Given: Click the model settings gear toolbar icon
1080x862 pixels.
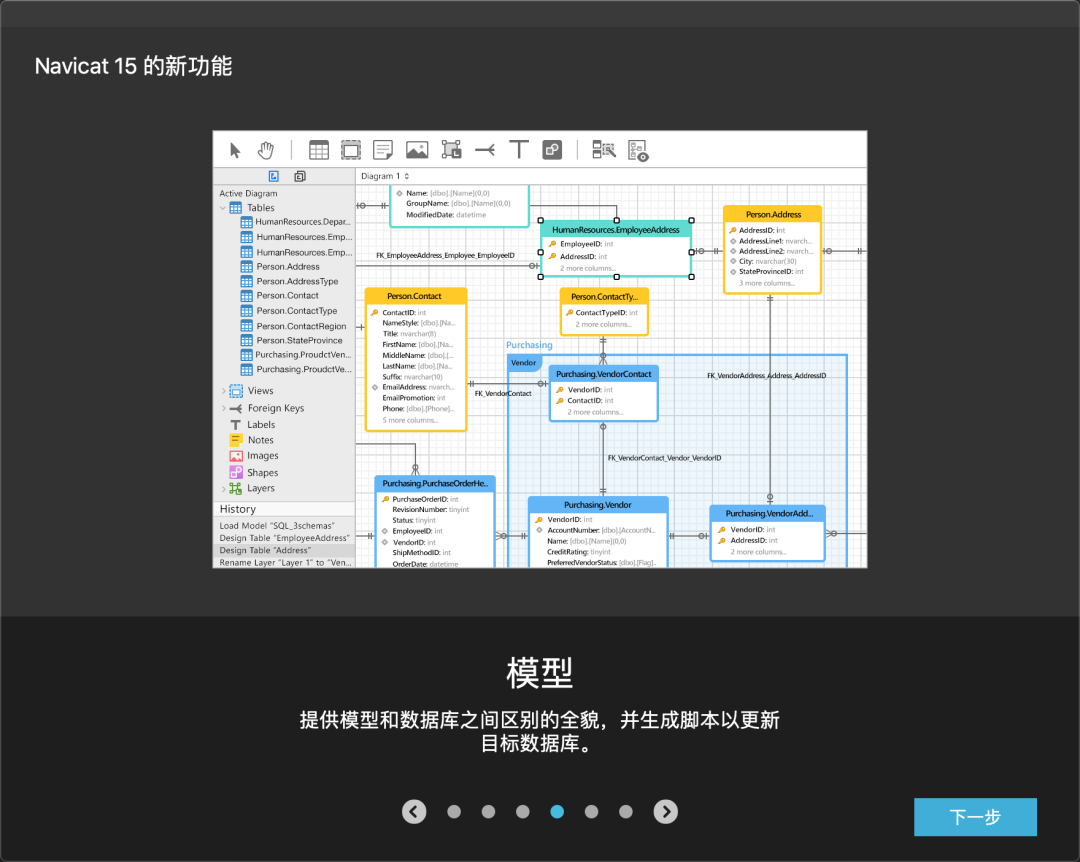Looking at the screenshot, I should tap(638, 151).
